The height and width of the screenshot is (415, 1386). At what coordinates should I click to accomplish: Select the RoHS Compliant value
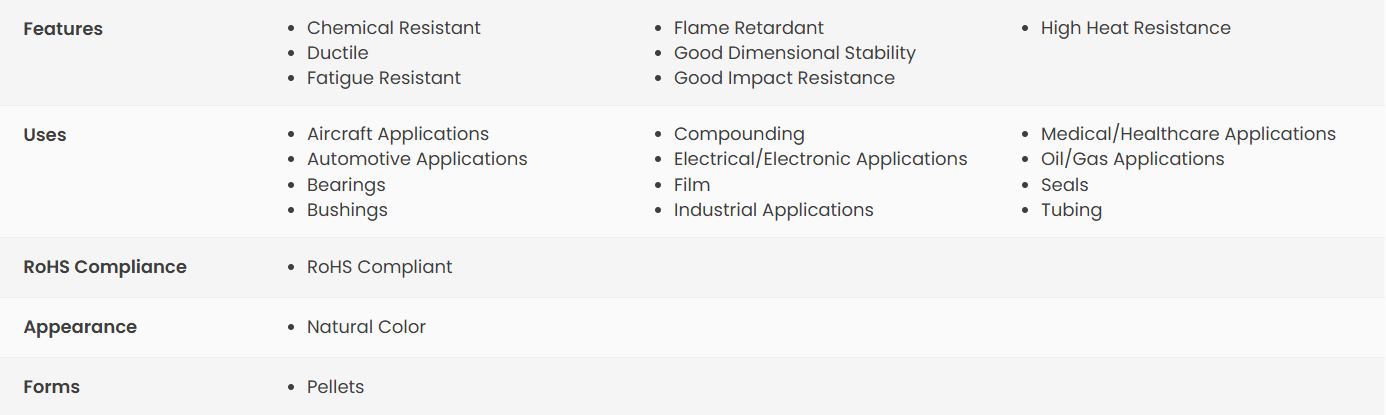[x=380, y=267]
